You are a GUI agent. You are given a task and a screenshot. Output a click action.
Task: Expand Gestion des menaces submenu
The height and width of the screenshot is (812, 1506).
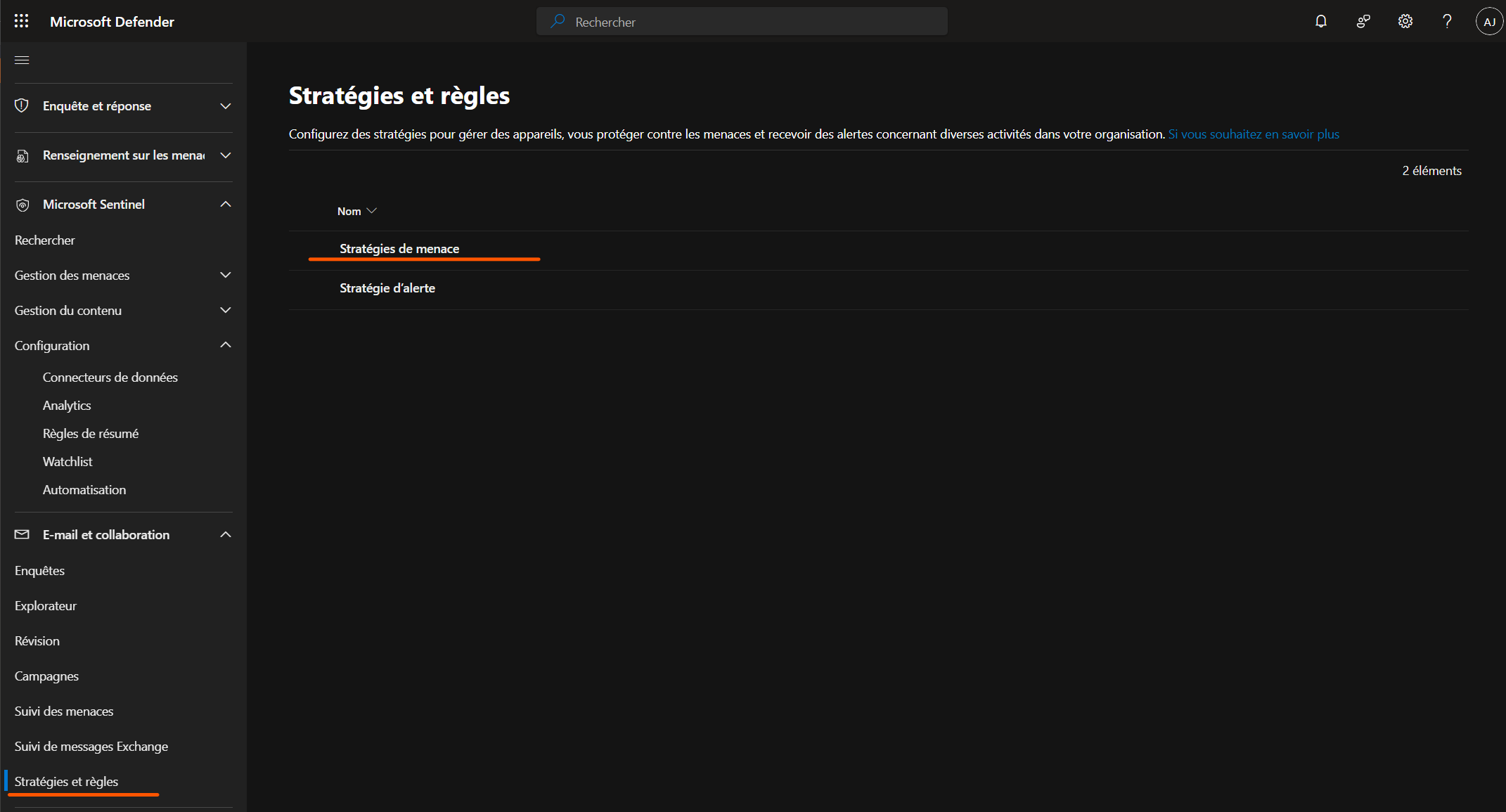tap(124, 276)
